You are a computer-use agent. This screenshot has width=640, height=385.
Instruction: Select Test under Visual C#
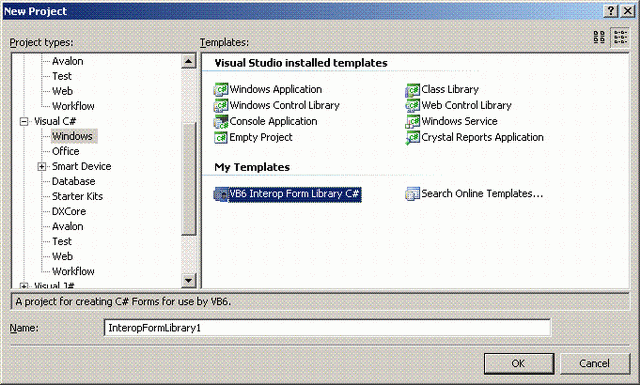pos(62,241)
